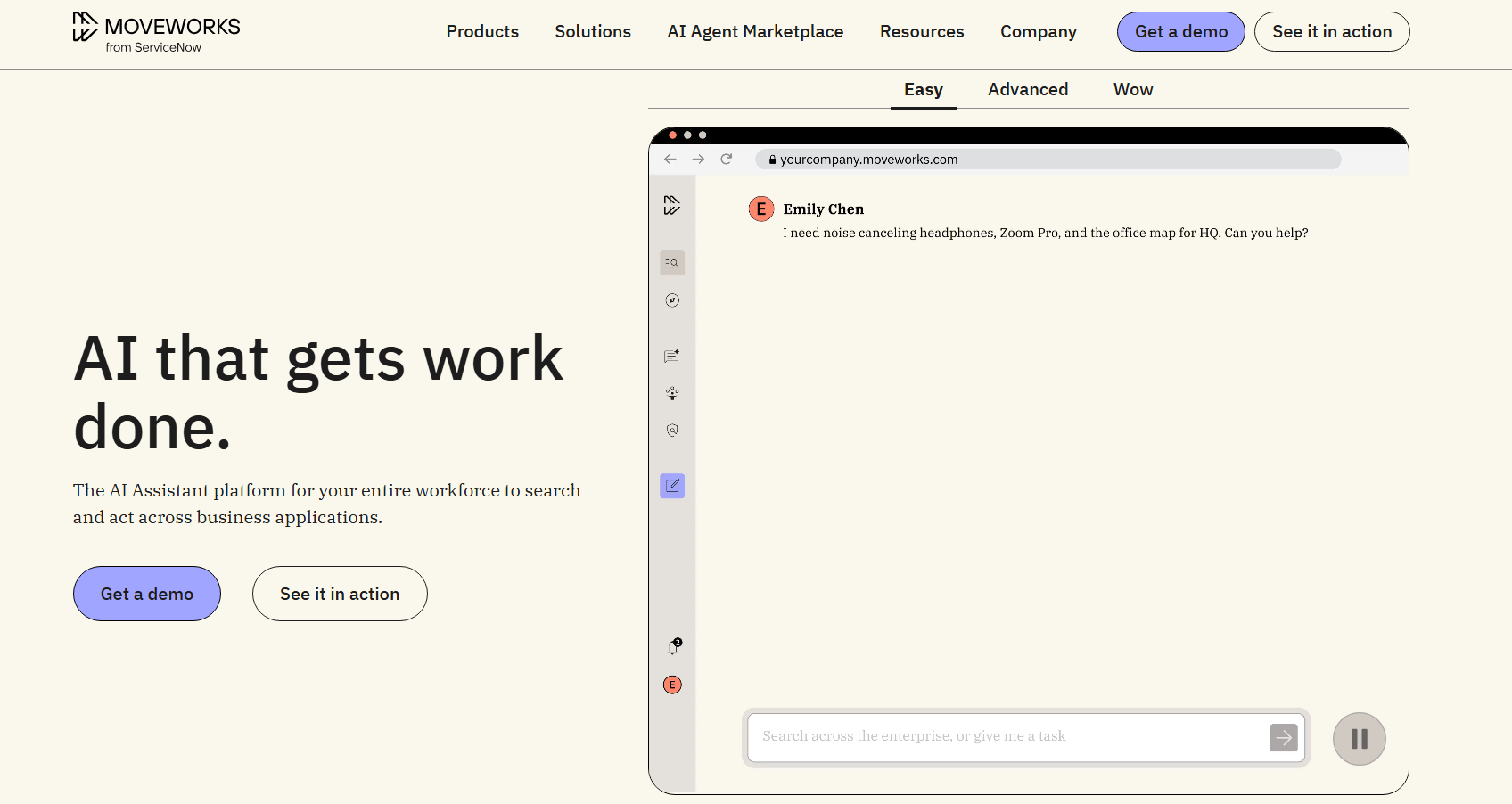This screenshot has width=1512, height=804.
Task: Open AI Agent Marketplace in the navigation
Action: (x=755, y=32)
